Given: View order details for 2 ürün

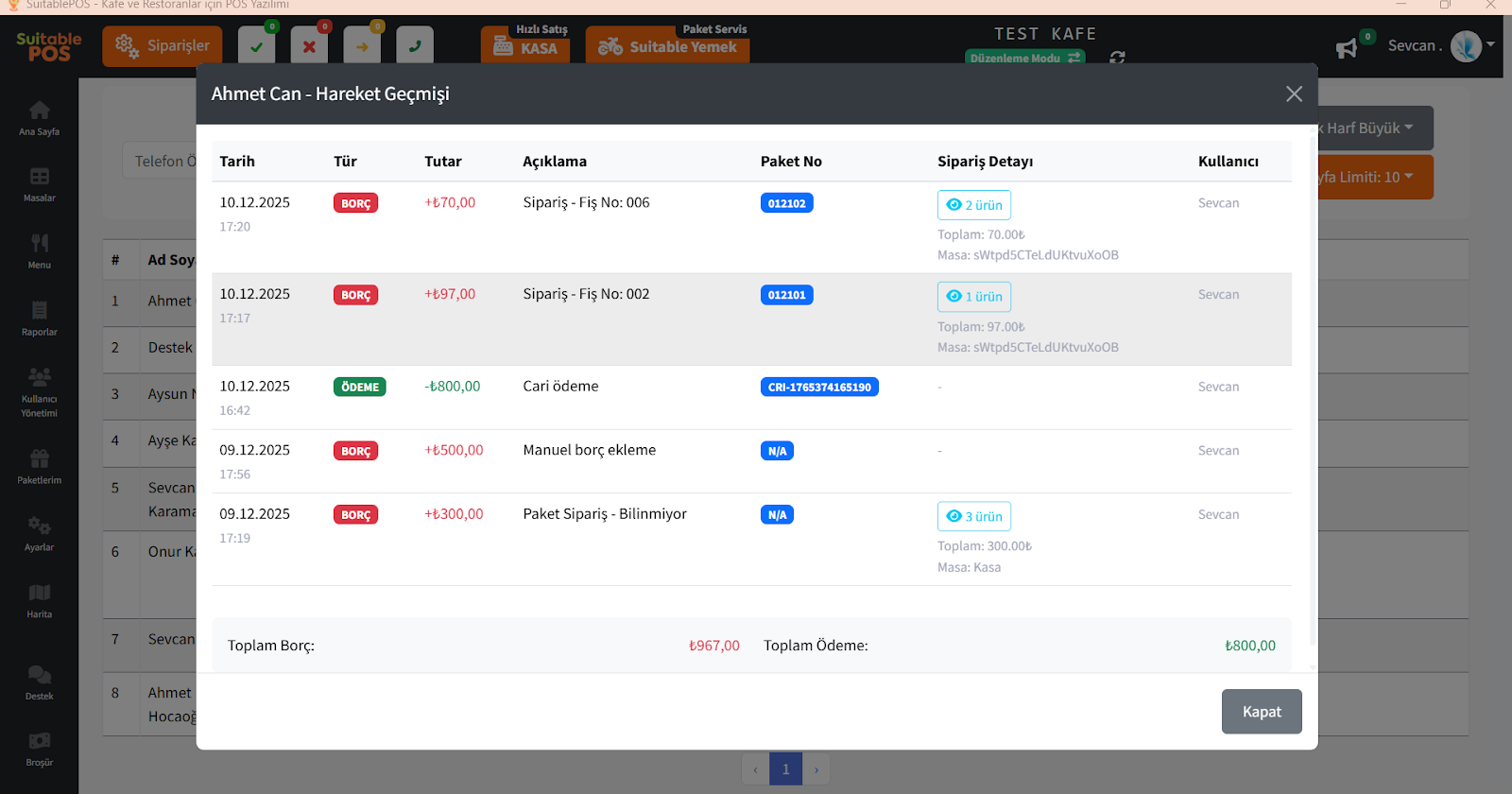Looking at the screenshot, I should [974, 205].
